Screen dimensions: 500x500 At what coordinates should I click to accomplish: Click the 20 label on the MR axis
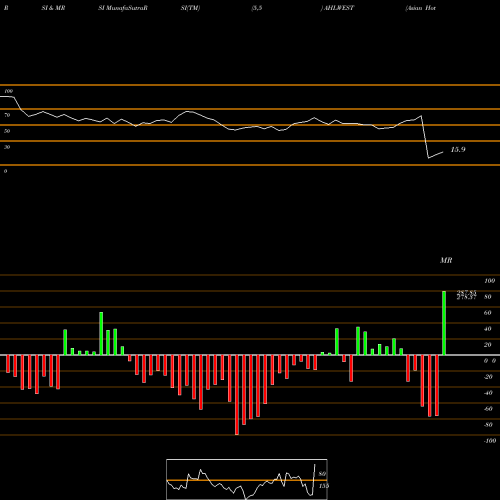[x=487, y=345]
